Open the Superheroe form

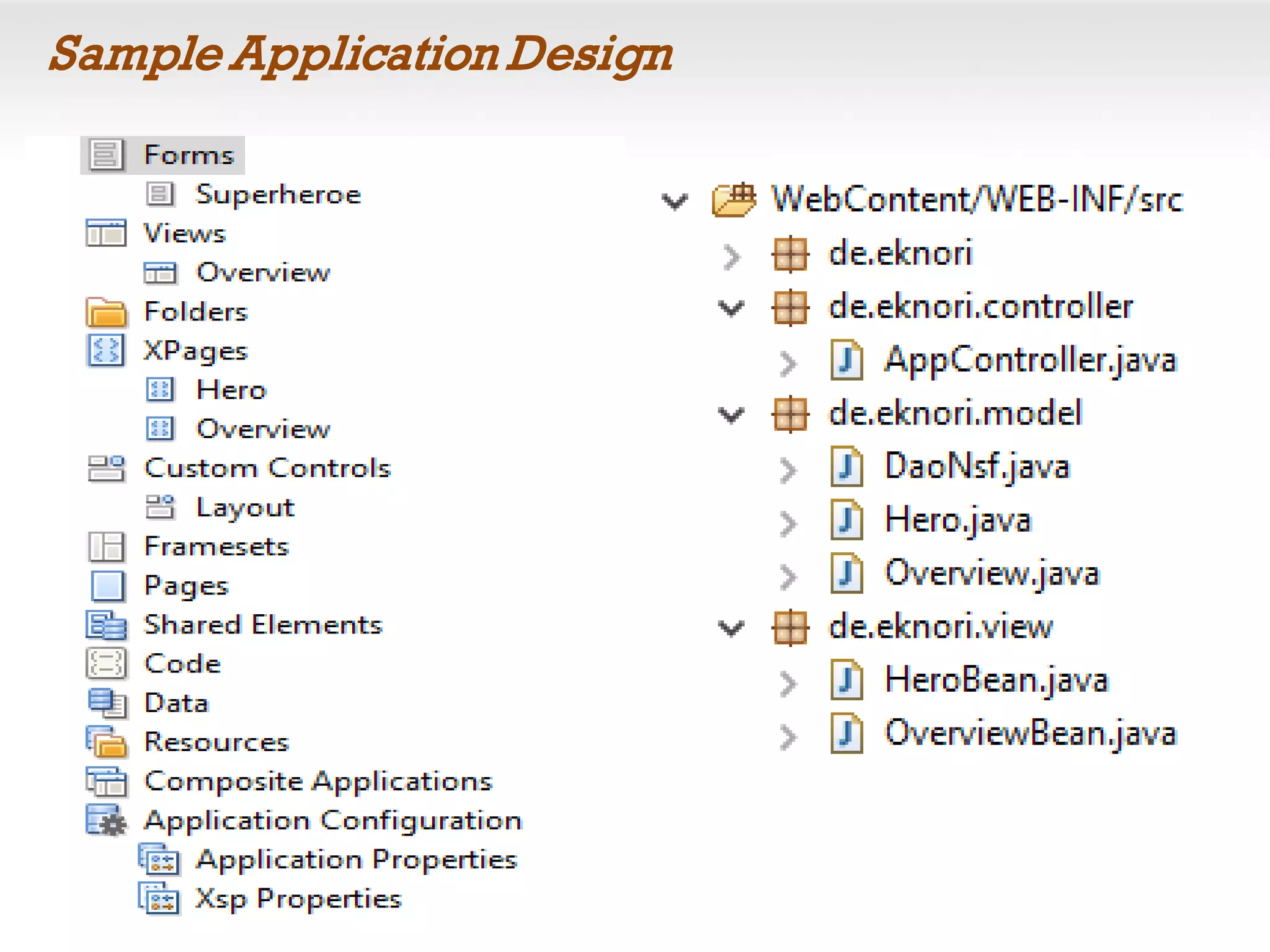tap(278, 195)
